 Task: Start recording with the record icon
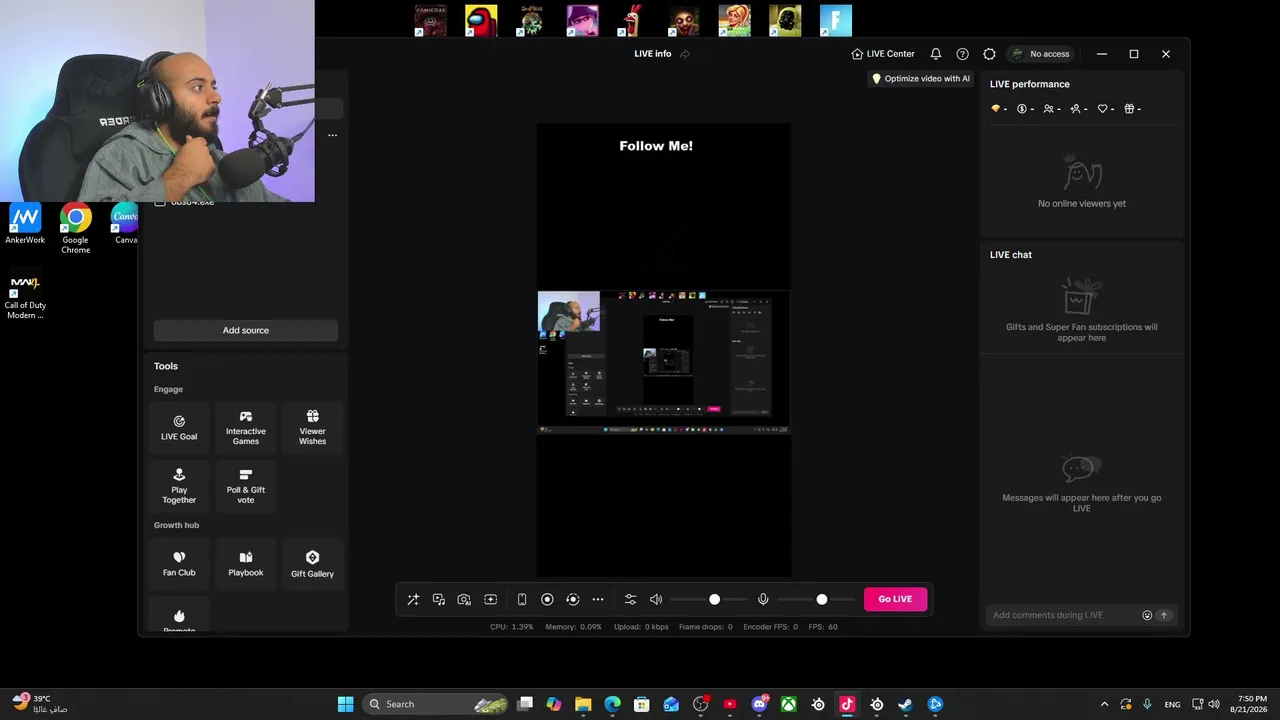tap(547, 599)
